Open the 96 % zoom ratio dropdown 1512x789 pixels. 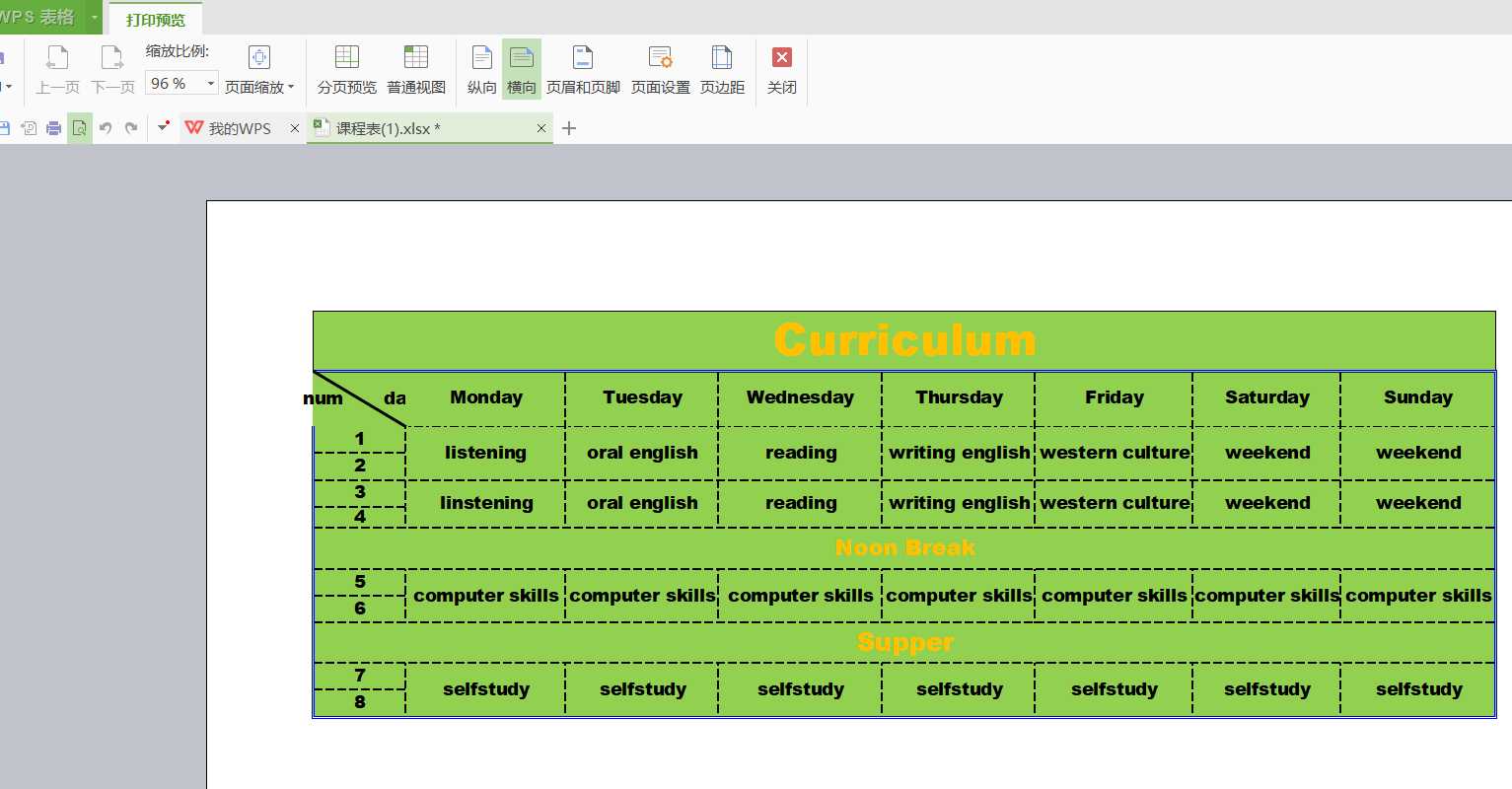pos(211,84)
